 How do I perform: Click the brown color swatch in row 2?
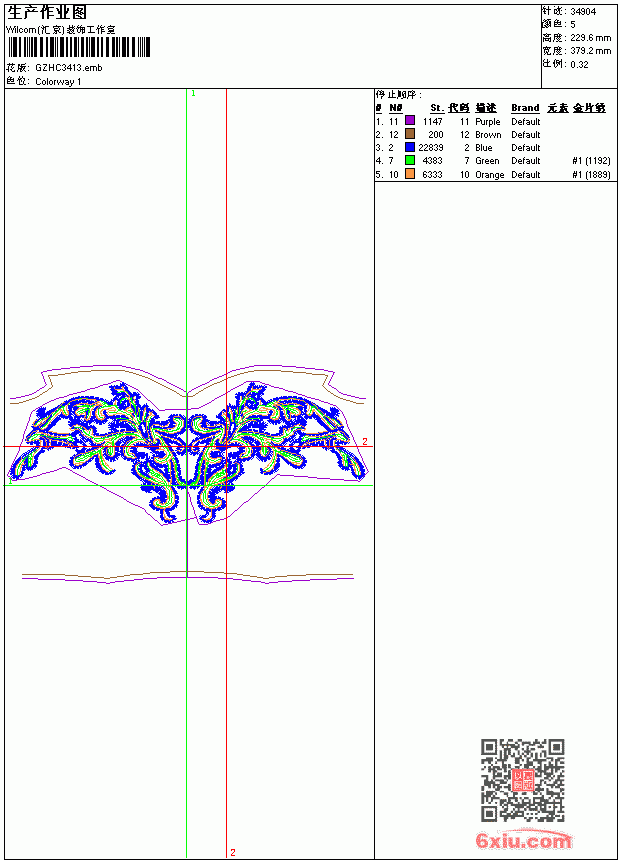(x=409, y=134)
